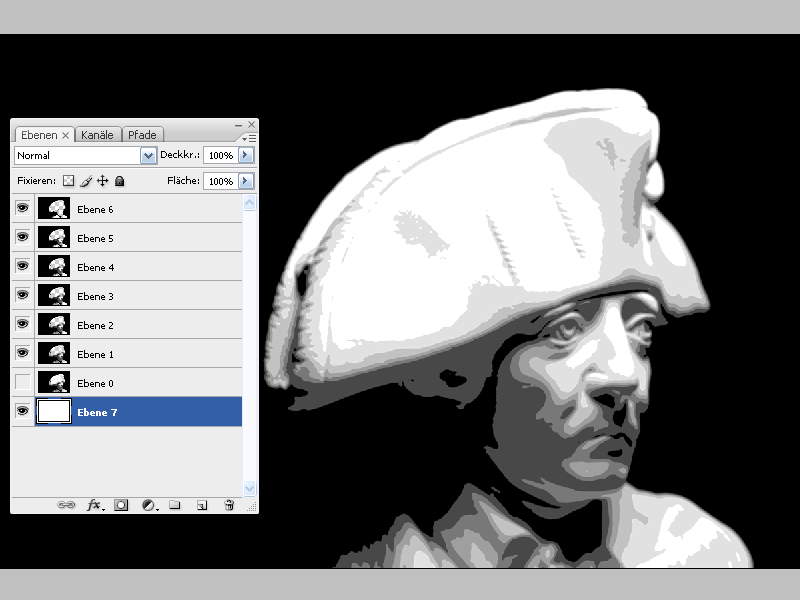The height and width of the screenshot is (600, 800).
Task: Open Deckkr. opacity slider arrow
Action: pyautogui.click(x=246, y=155)
